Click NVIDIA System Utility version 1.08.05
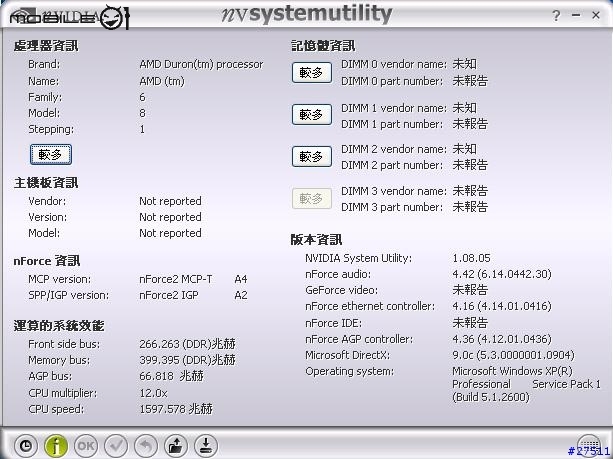The image size is (613, 459). 471,258
